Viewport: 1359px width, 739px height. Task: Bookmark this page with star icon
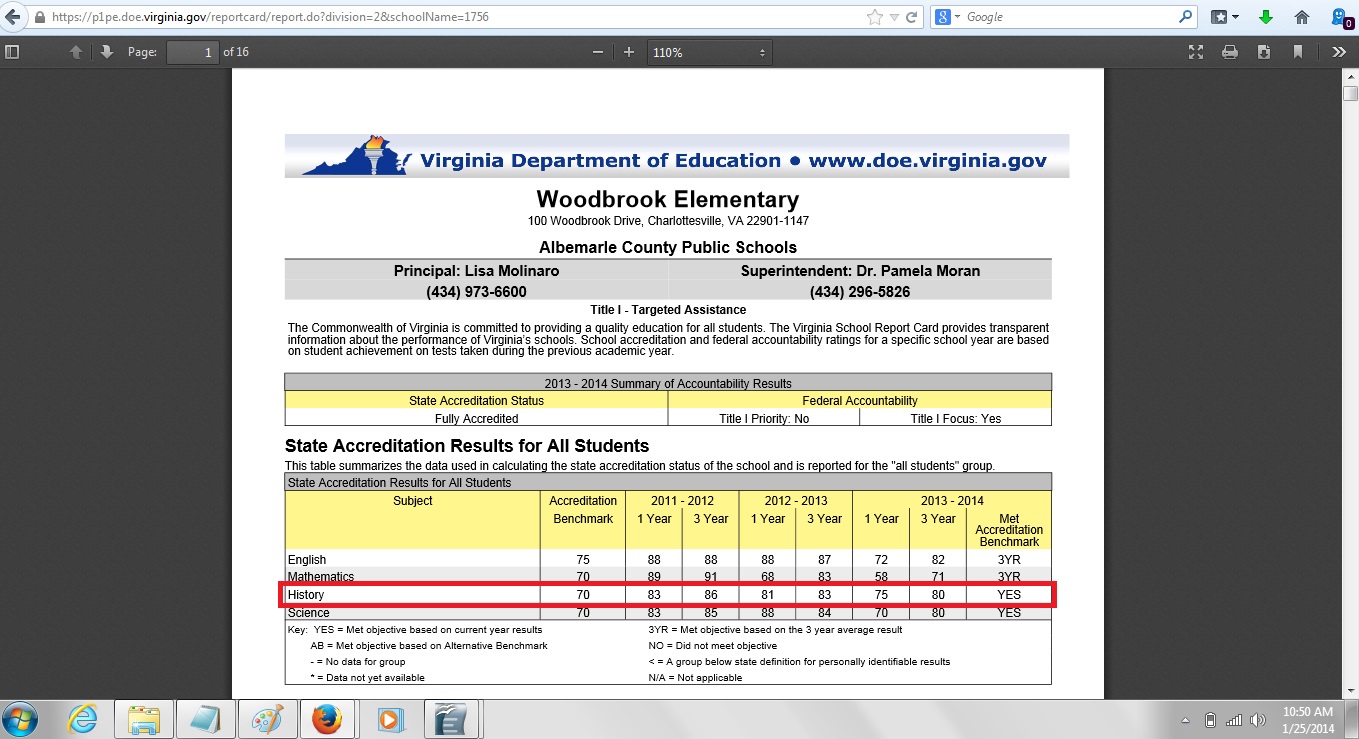[875, 17]
